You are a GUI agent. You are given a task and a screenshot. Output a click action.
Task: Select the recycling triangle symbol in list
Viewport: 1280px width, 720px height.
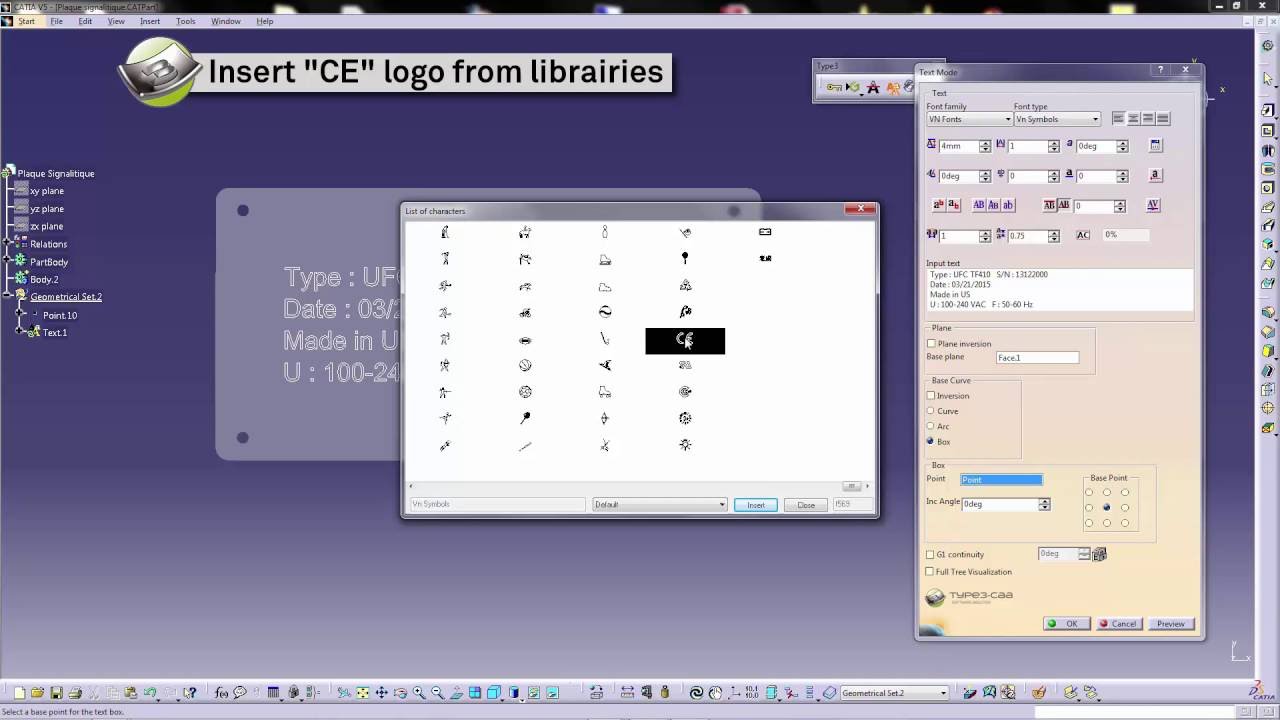[685, 285]
